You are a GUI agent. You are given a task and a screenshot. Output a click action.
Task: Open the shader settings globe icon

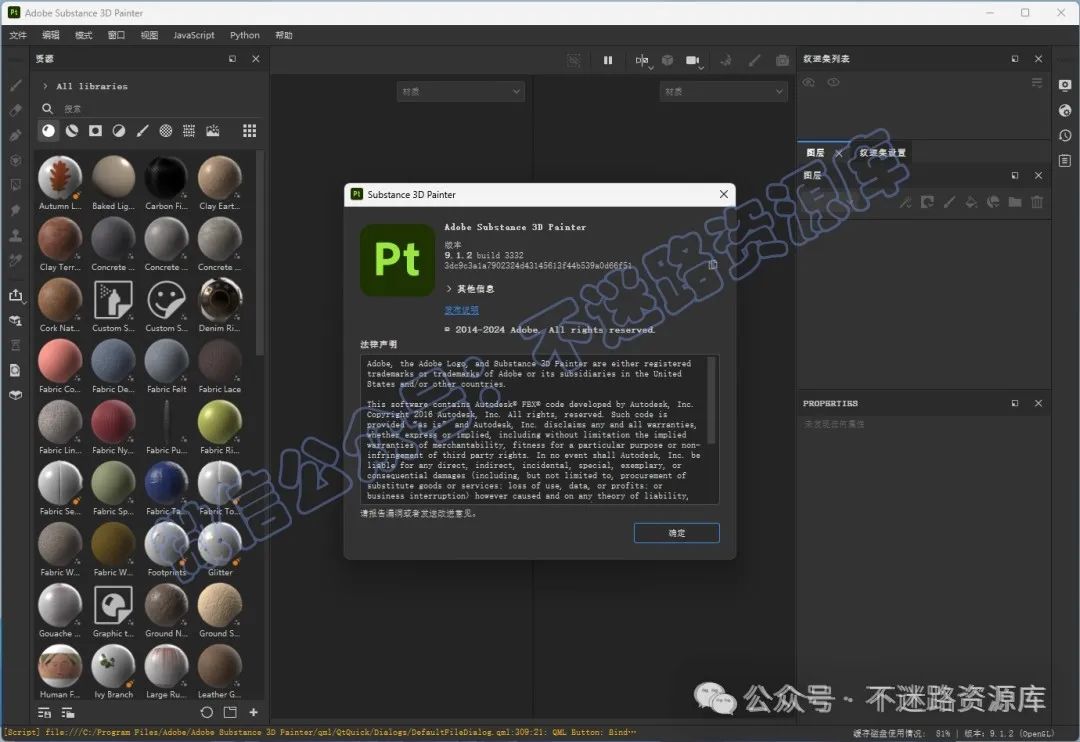click(x=1065, y=110)
